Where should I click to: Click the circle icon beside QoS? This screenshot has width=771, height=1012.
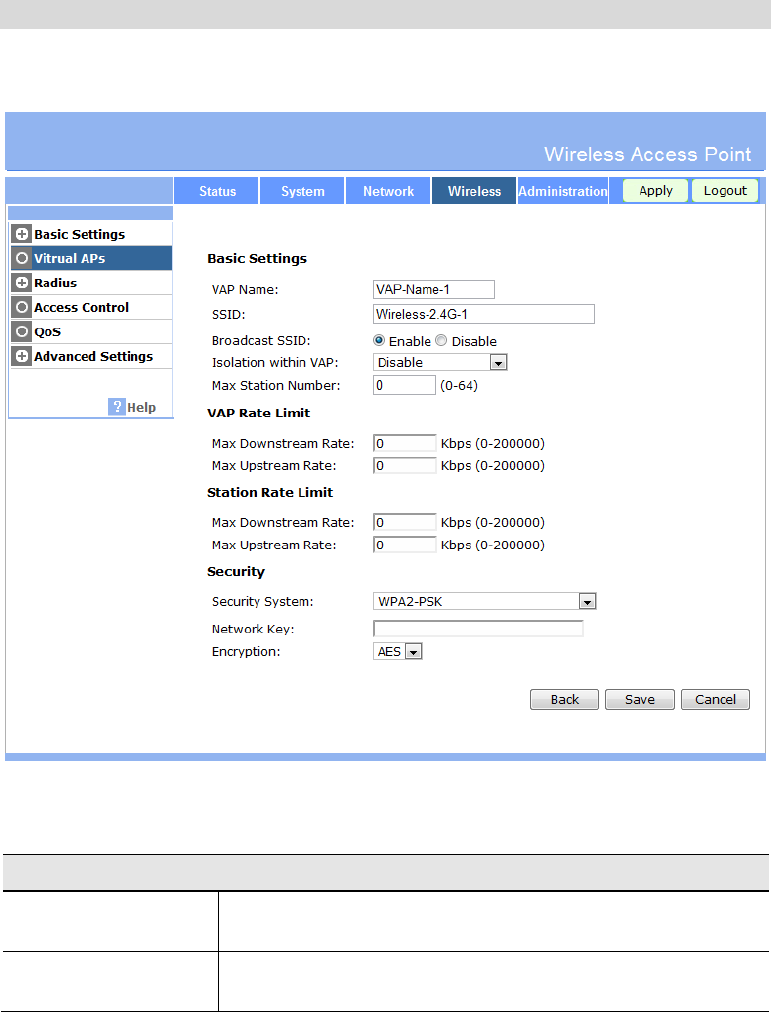(22, 332)
